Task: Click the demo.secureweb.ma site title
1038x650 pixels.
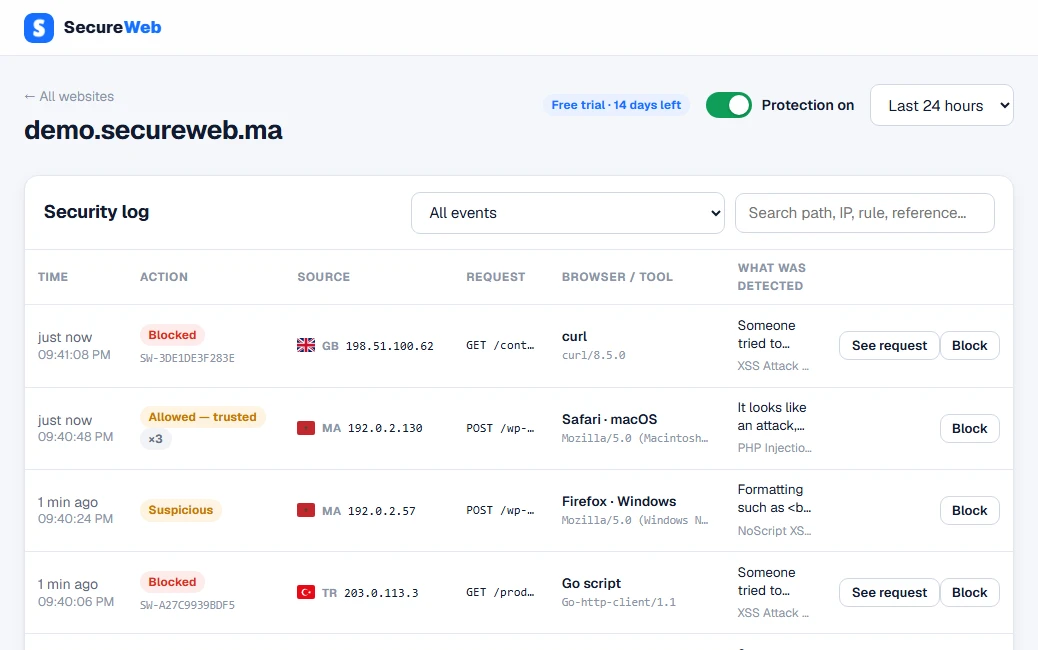Action: (x=153, y=130)
